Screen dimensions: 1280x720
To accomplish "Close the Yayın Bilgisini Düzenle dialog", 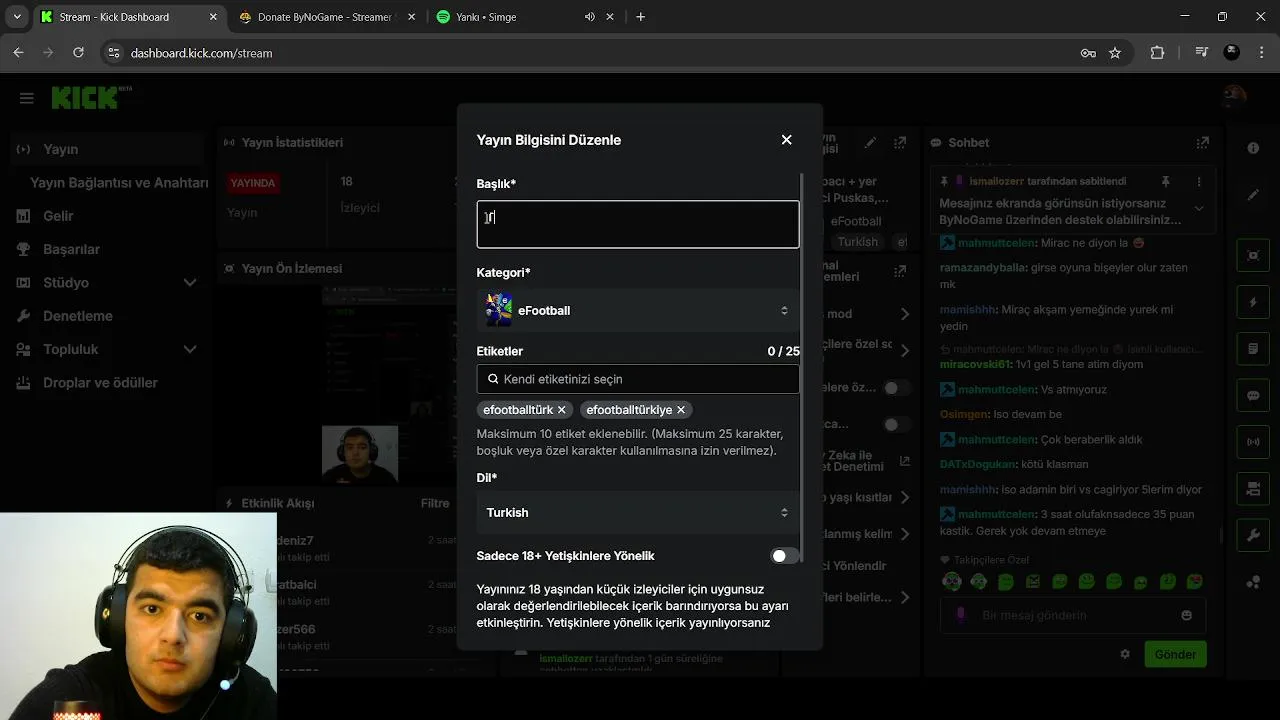I will pos(786,140).
